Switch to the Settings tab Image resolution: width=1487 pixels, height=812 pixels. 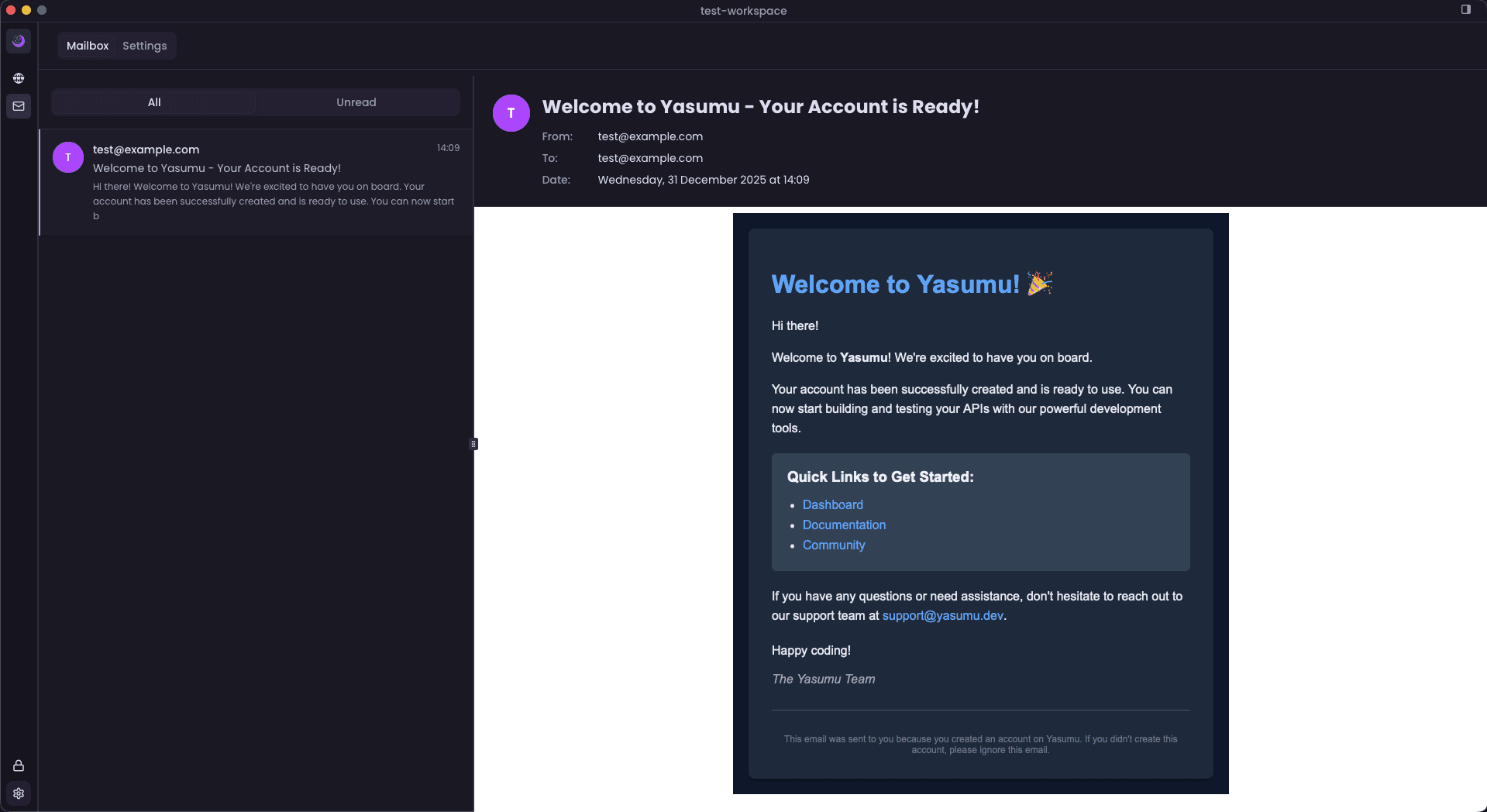[x=144, y=46]
